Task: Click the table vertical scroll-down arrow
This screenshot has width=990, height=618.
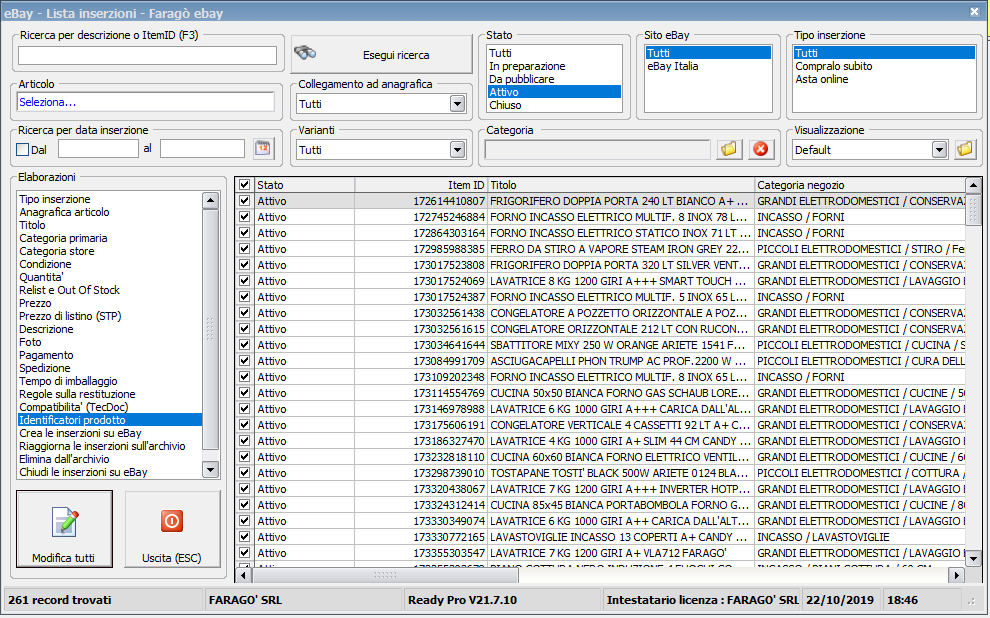Action: (x=973, y=558)
